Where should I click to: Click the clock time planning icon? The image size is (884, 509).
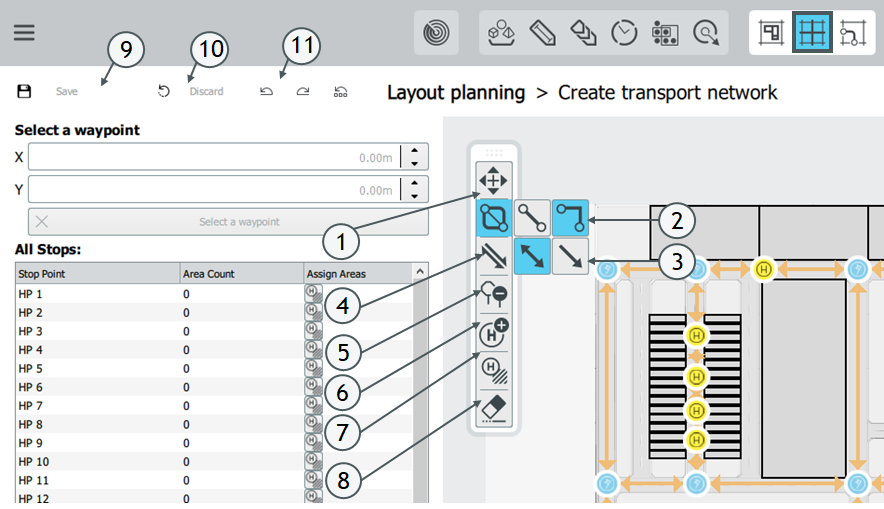pos(624,33)
